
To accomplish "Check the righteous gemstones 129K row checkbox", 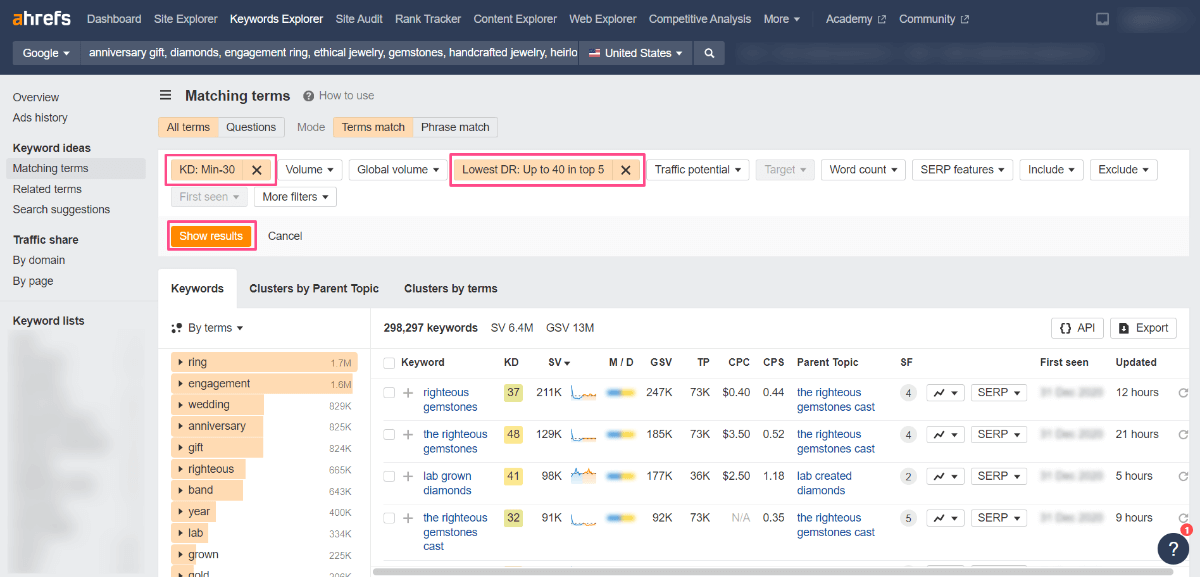I will [389, 435].
